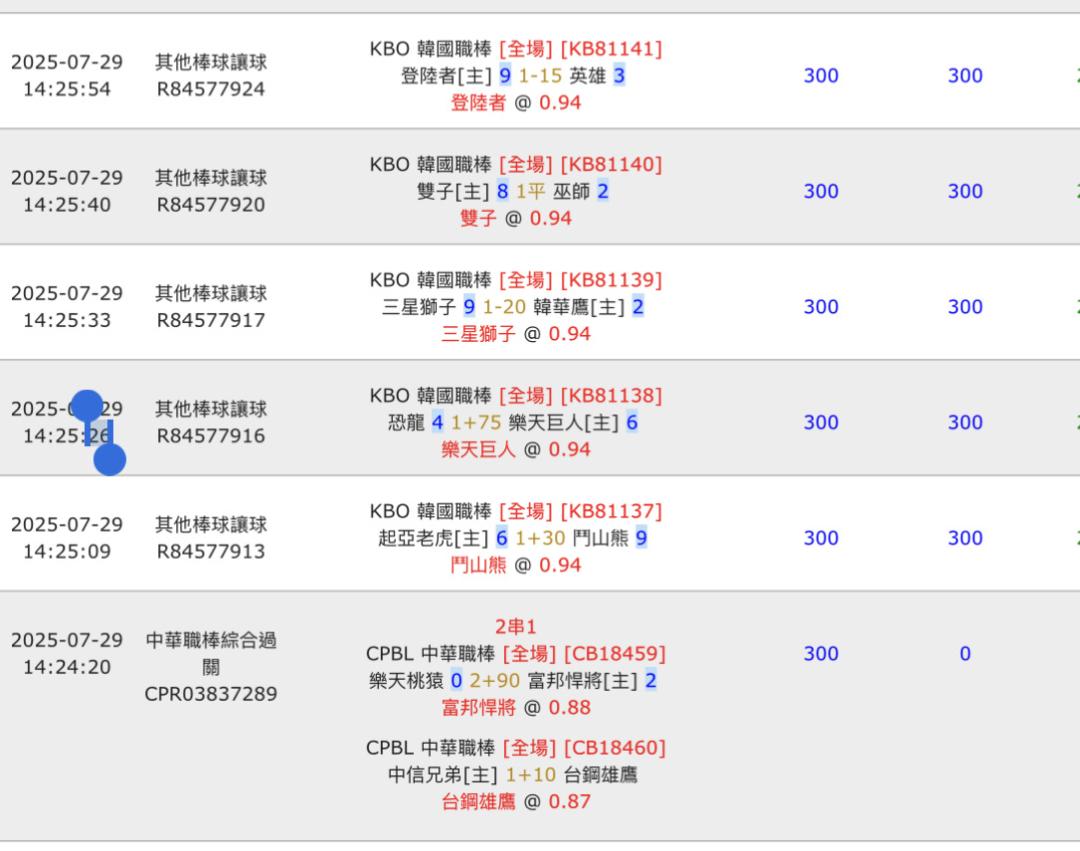This screenshot has width=1080, height=851.
Task: Tap the upper blue text selection handle
Action: pyautogui.click(x=87, y=406)
